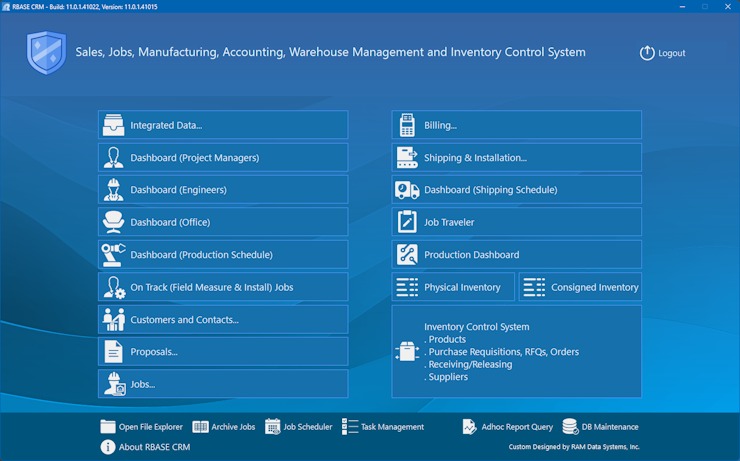This screenshot has width=740, height=461.
Task: Click the On Track jobs person-gear icon
Action: point(114,287)
